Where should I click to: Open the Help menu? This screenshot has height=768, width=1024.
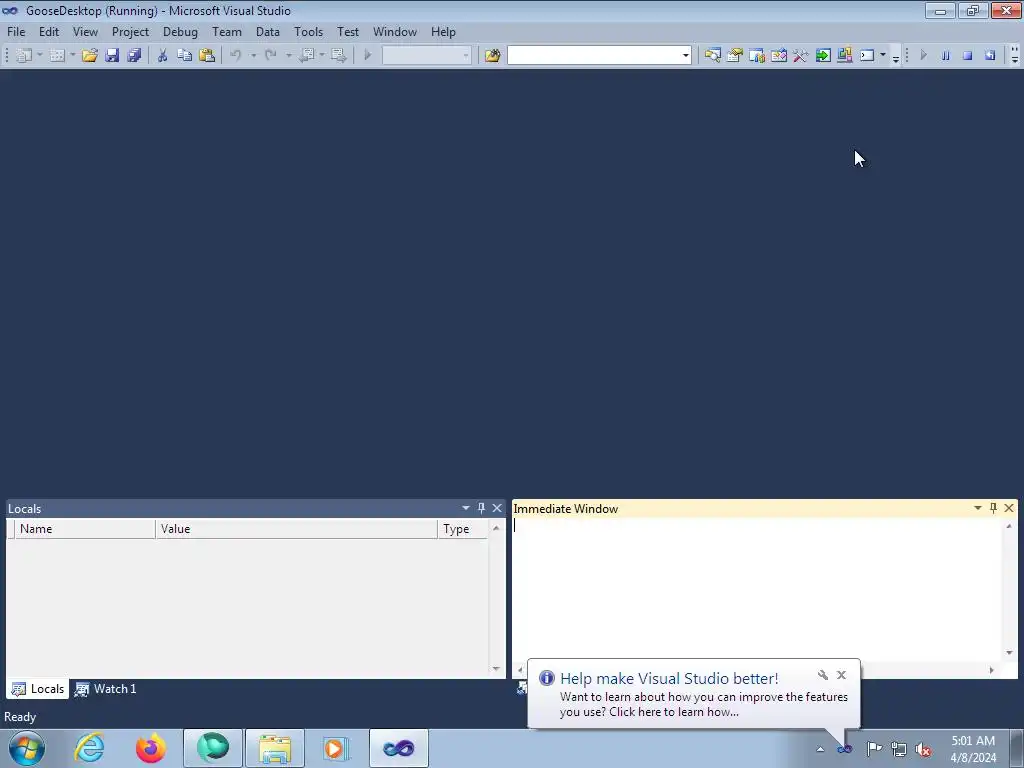tap(443, 32)
